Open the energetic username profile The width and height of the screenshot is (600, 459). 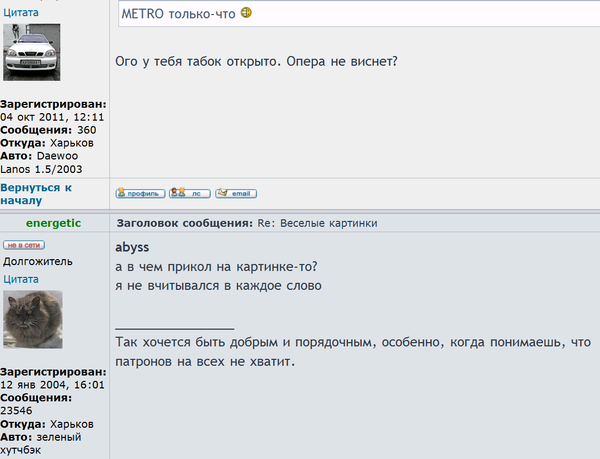click(x=54, y=223)
